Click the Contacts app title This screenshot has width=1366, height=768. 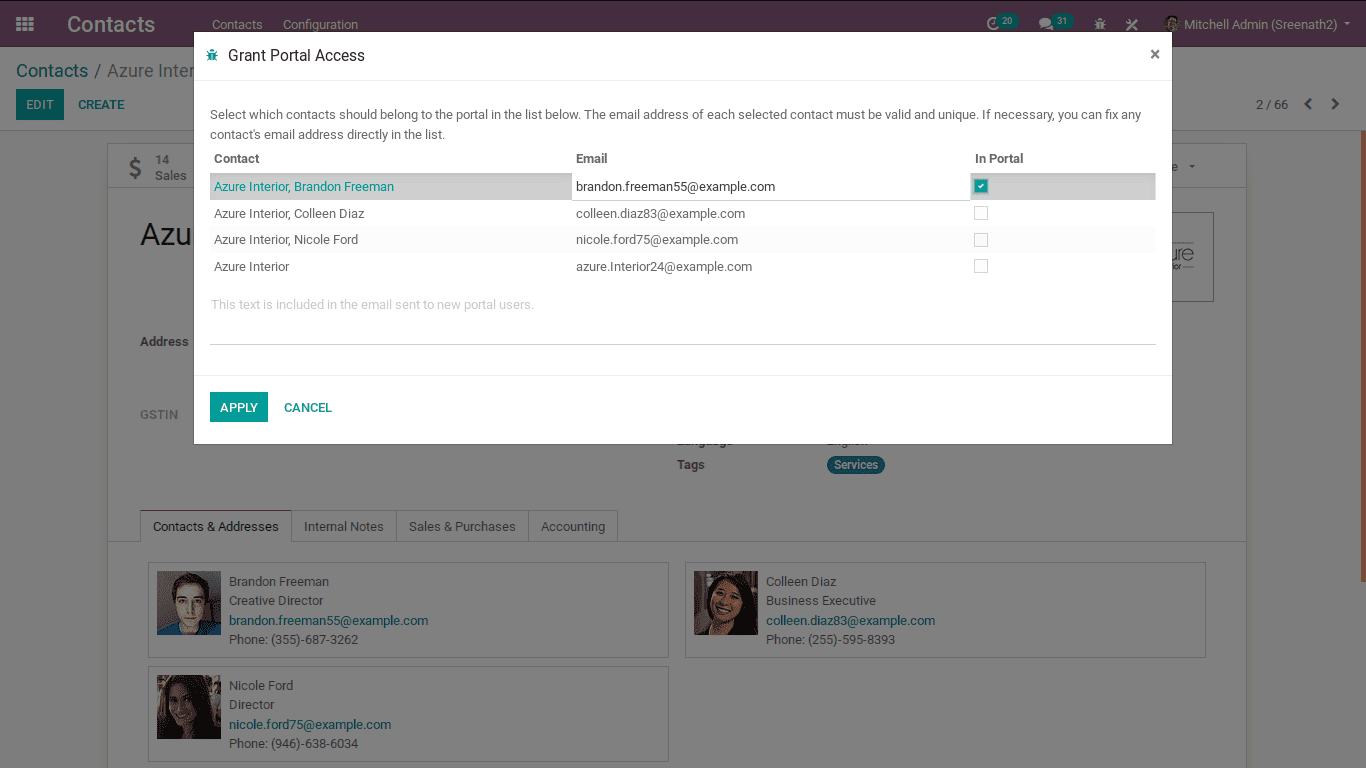pos(111,24)
